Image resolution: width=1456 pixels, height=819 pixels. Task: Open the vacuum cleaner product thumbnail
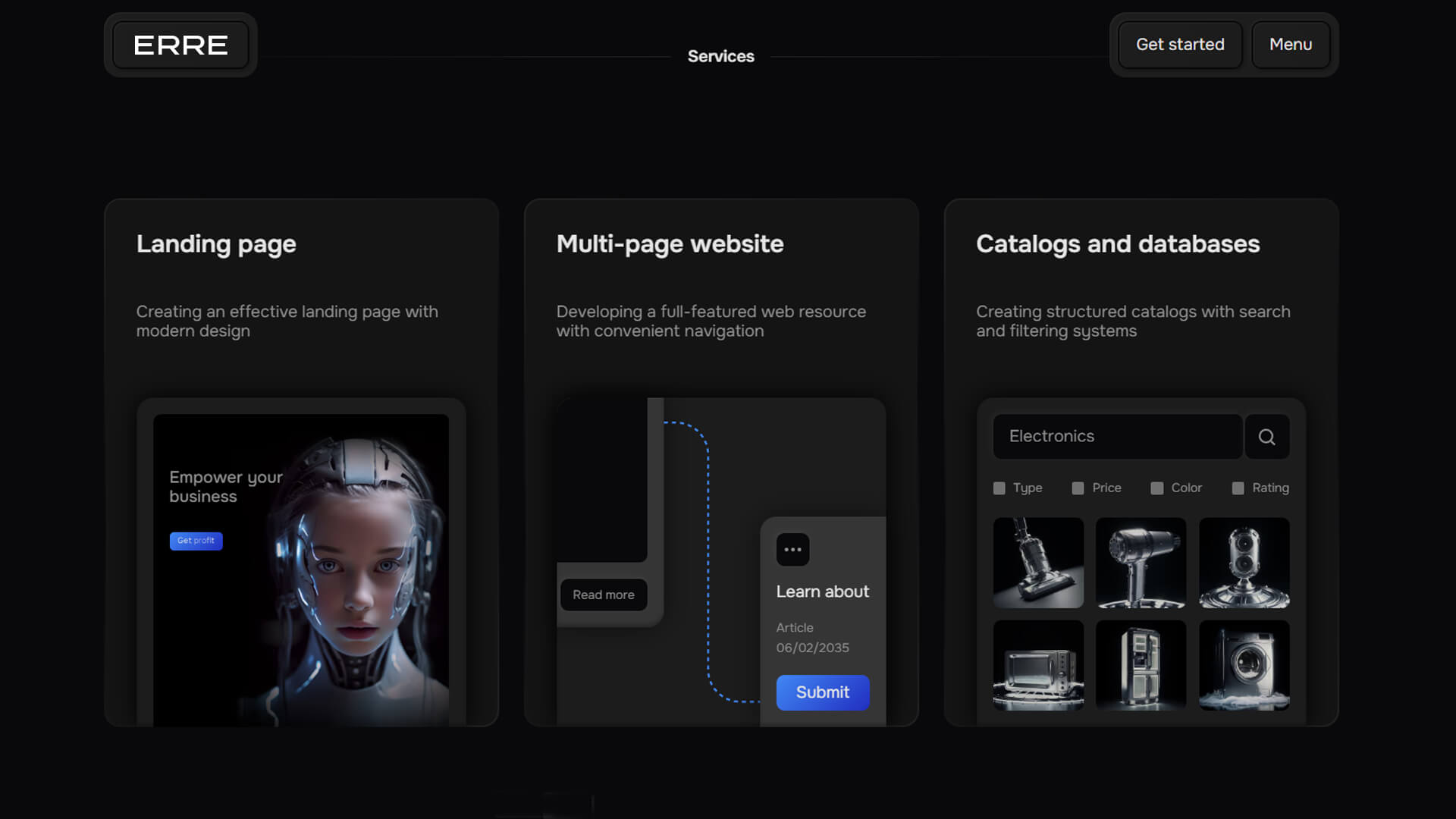click(x=1038, y=563)
